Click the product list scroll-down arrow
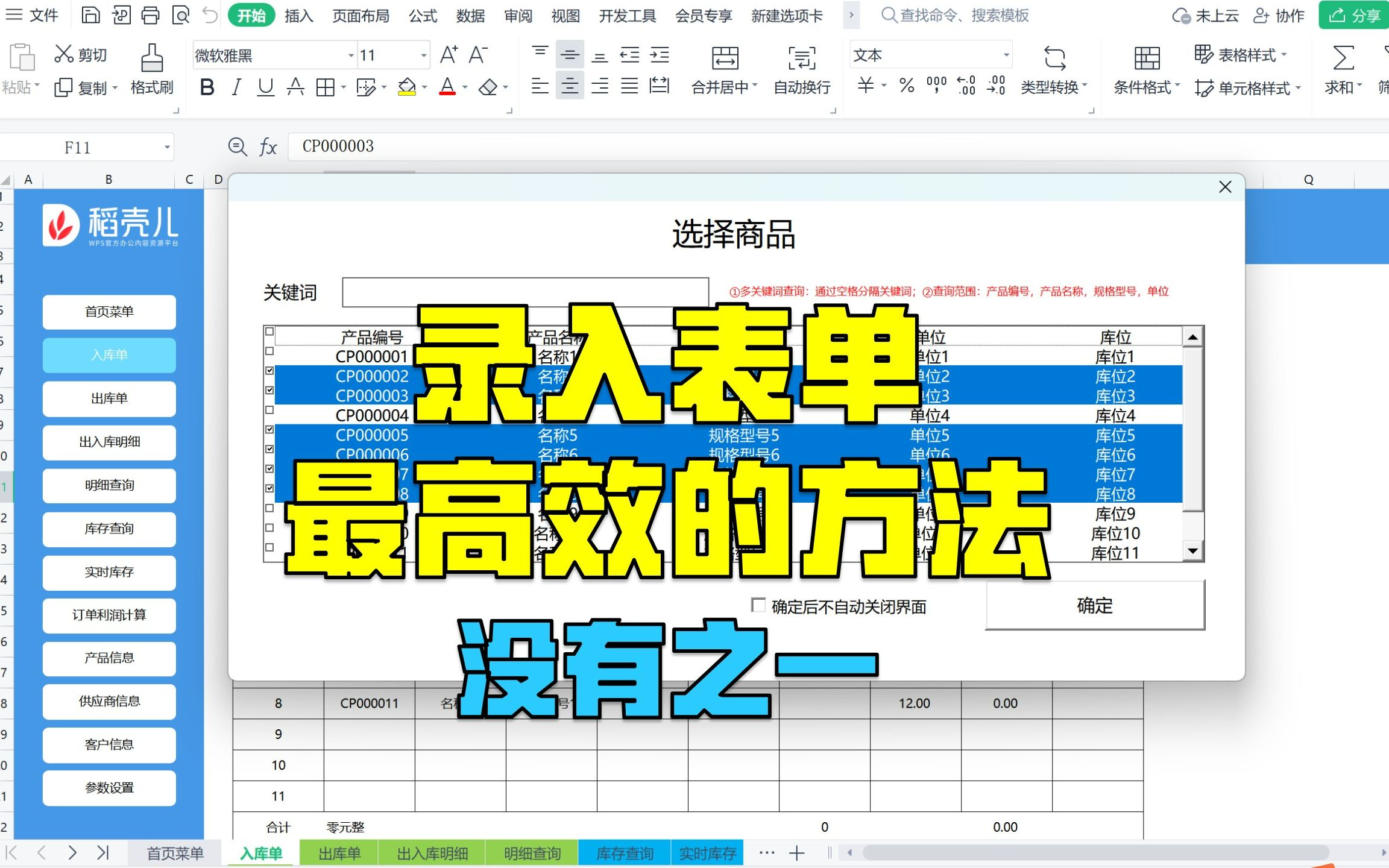The image size is (1389, 868). tap(1192, 550)
